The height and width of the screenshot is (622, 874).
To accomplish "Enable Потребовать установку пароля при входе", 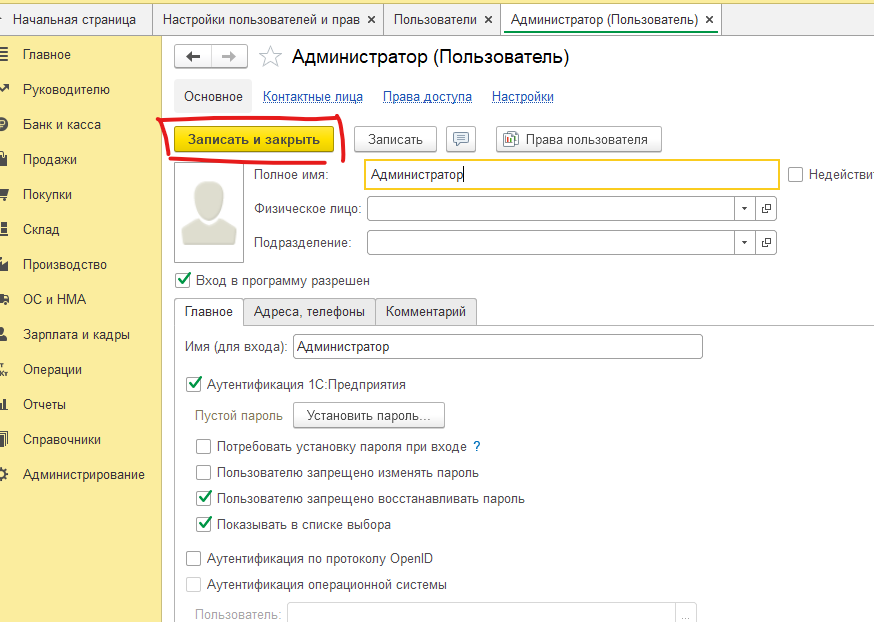I will 203,446.
